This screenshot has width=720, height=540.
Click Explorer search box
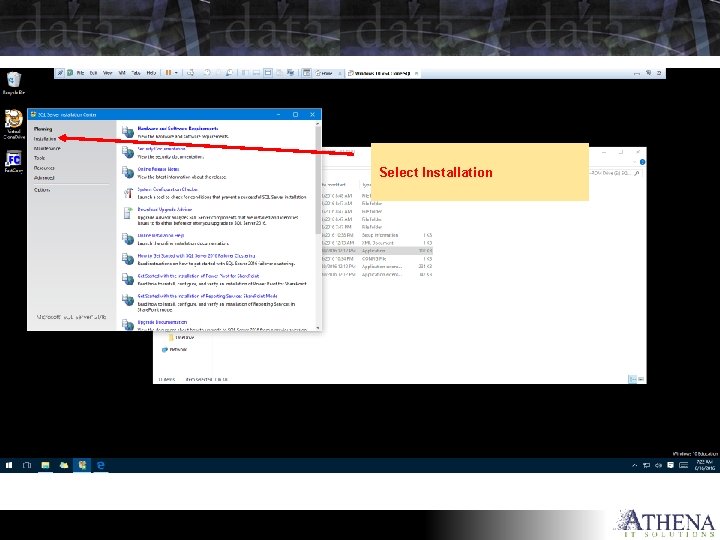point(615,173)
